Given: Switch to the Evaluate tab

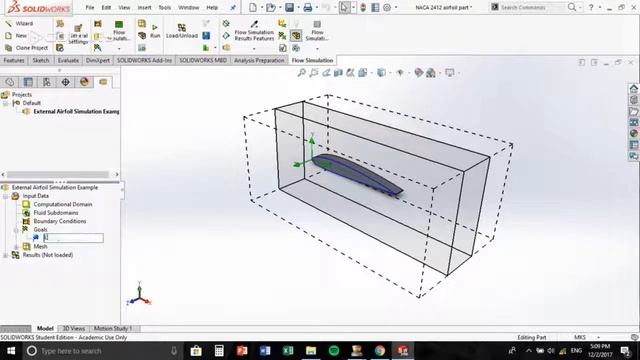Looking at the screenshot, I should point(68,60).
